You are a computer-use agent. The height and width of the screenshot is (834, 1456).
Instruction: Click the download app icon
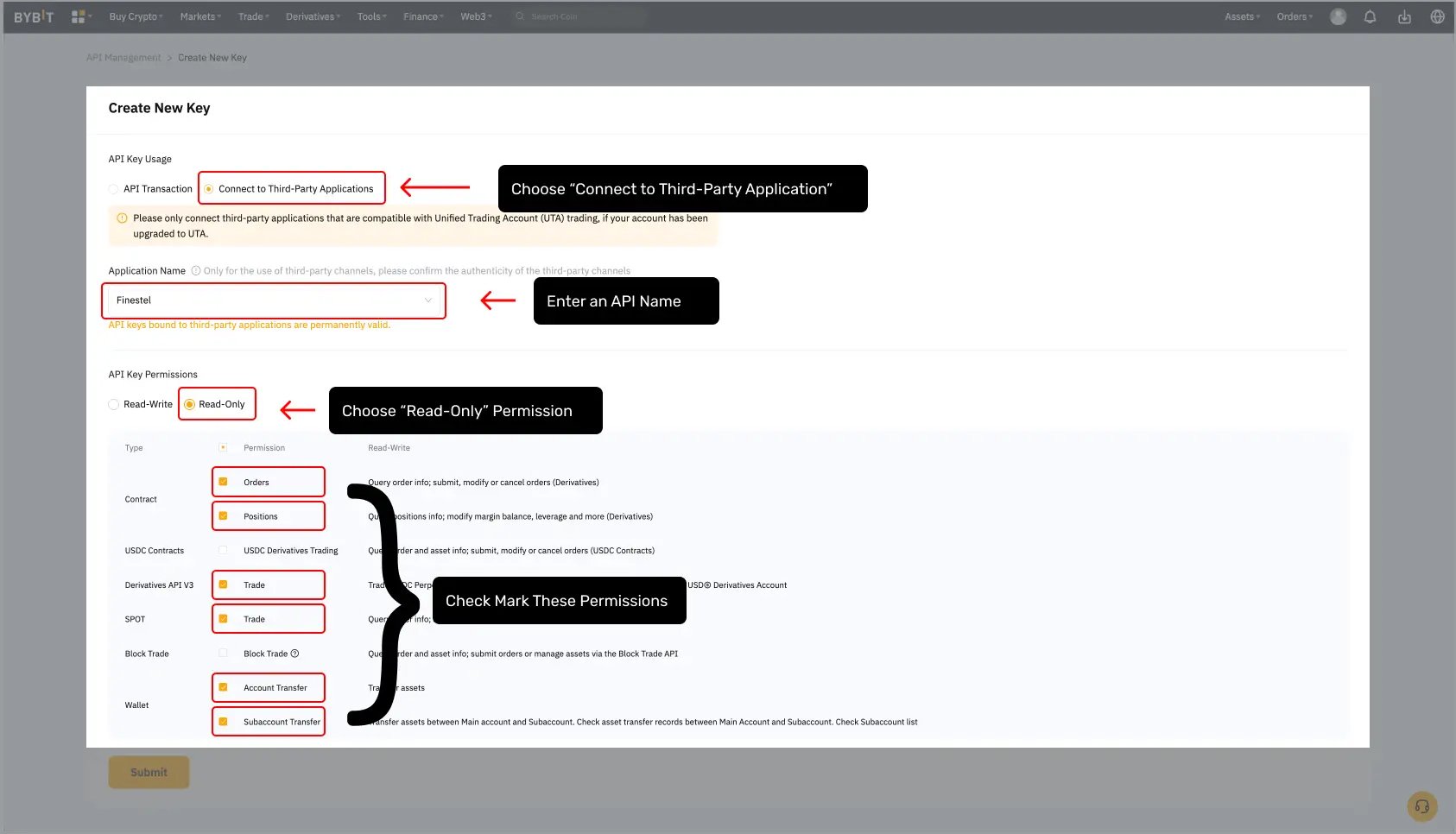pos(1404,16)
